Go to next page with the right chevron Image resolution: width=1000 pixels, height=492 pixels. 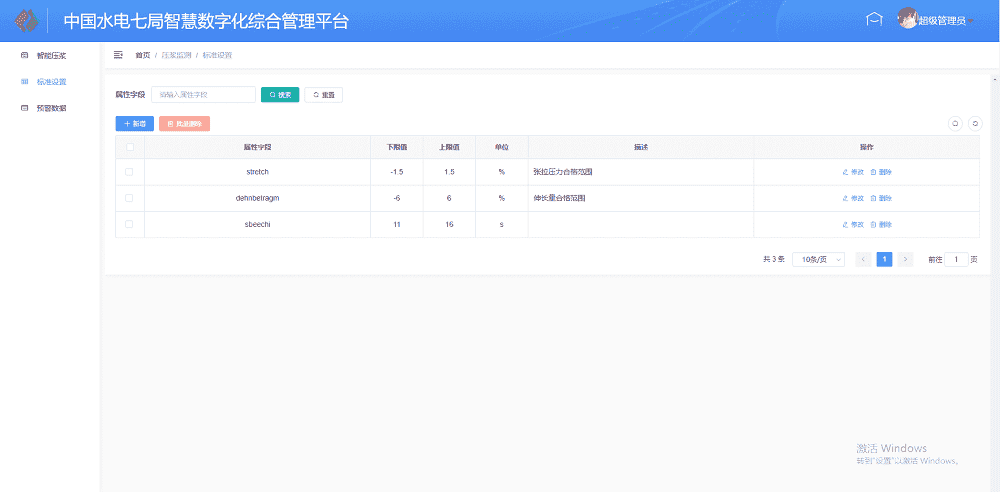click(x=906, y=259)
